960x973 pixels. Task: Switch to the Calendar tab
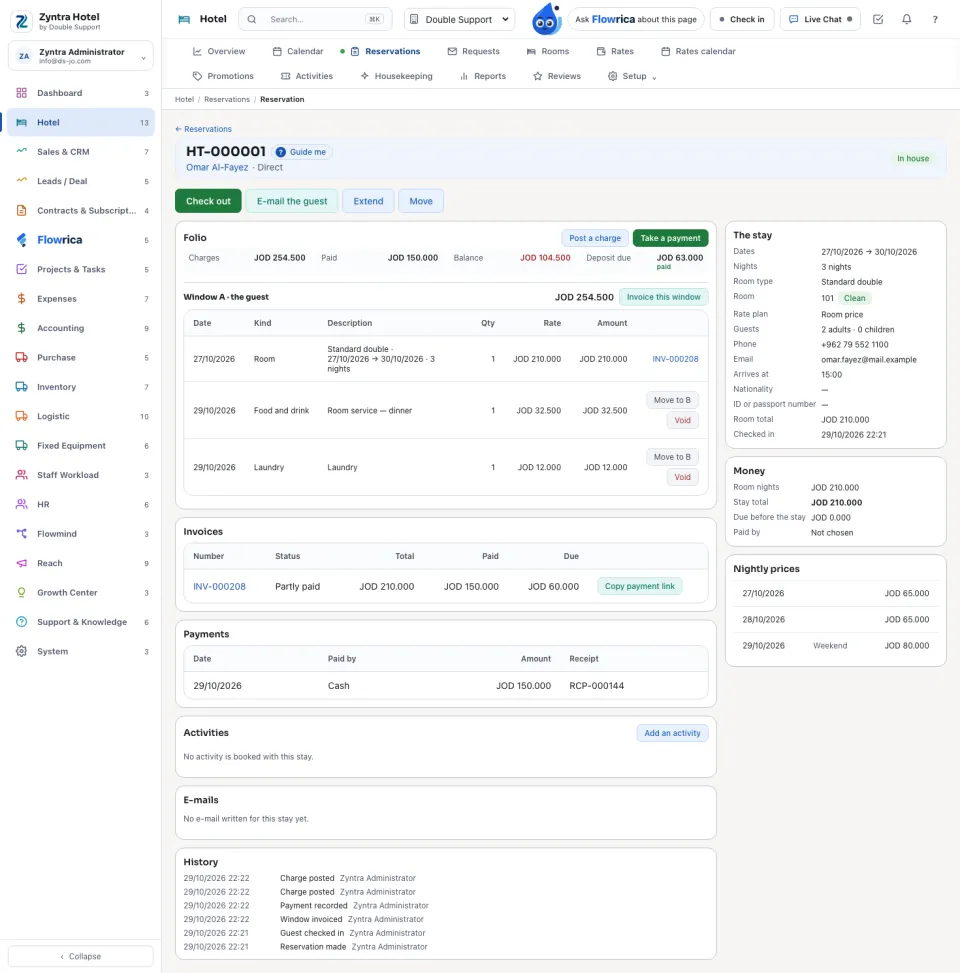click(298, 52)
